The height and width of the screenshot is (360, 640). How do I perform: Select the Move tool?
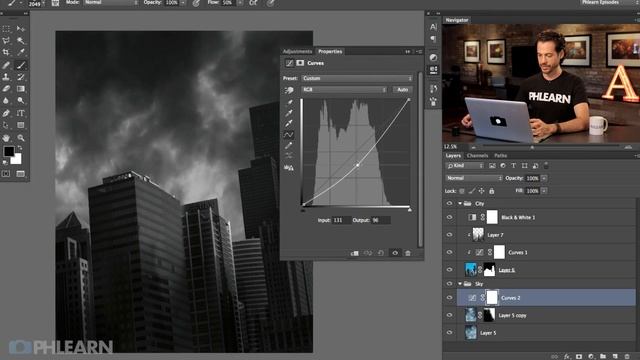pos(20,29)
